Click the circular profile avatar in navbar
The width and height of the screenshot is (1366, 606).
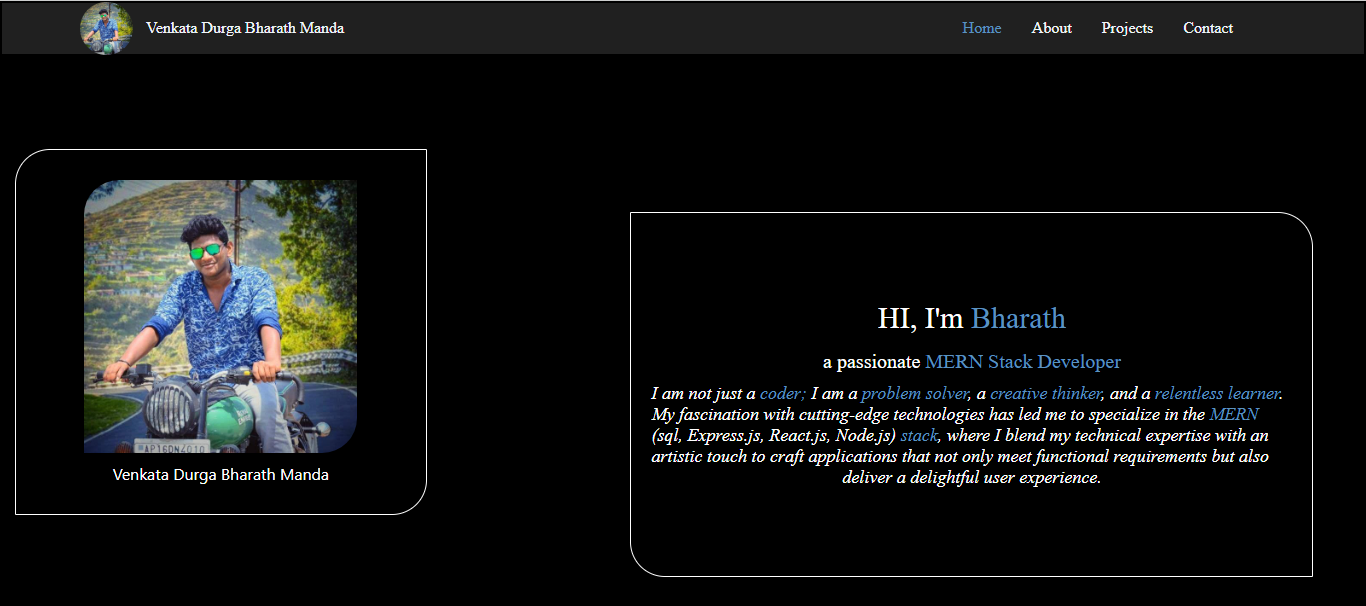click(106, 28)
